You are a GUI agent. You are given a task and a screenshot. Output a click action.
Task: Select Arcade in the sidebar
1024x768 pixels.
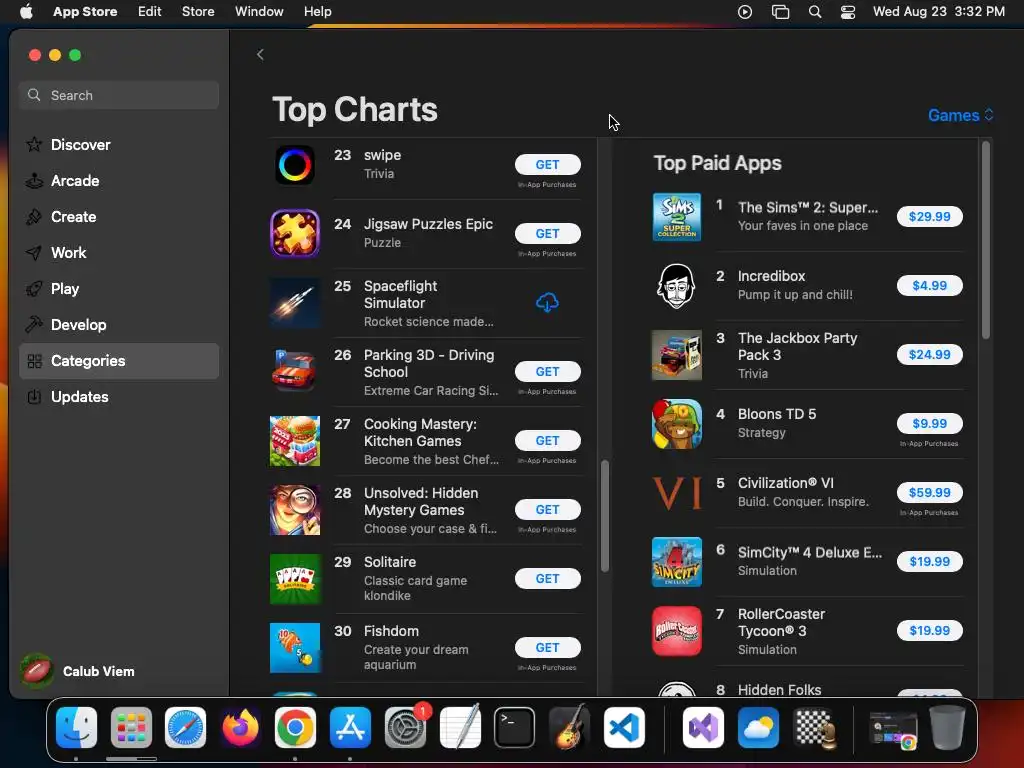[119, 181]
